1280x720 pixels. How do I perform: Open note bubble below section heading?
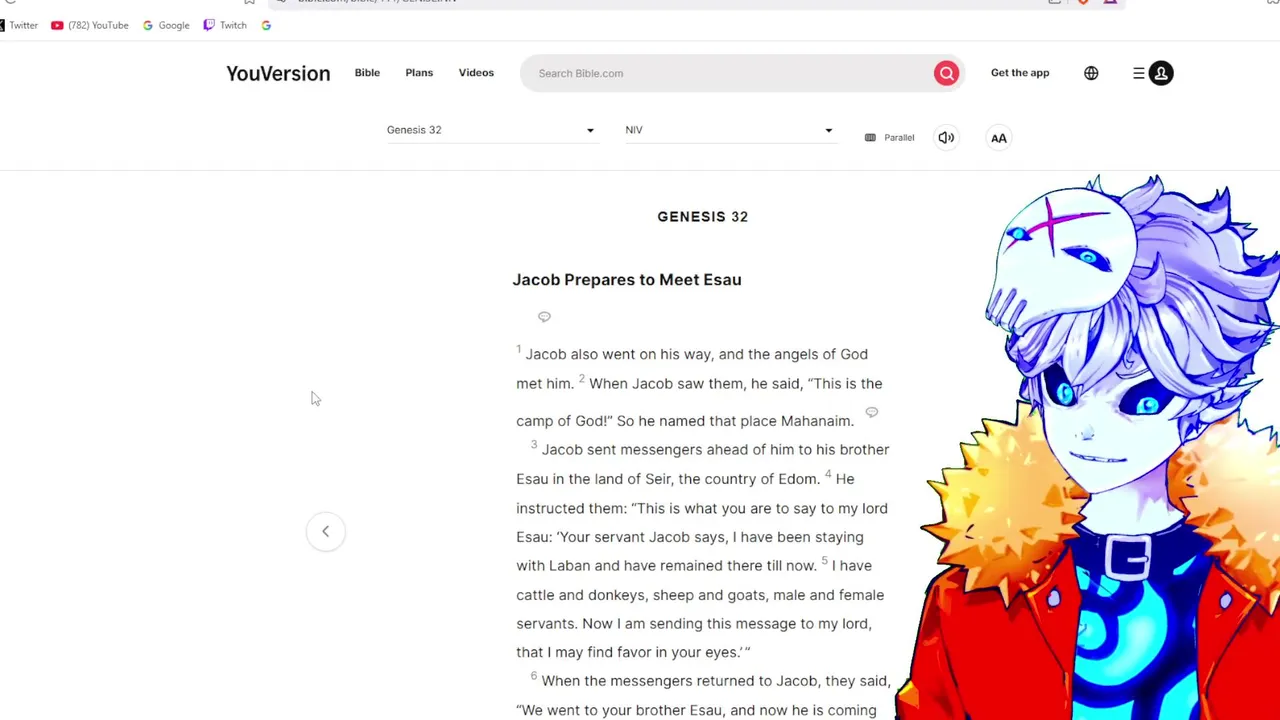coord(544,317)
